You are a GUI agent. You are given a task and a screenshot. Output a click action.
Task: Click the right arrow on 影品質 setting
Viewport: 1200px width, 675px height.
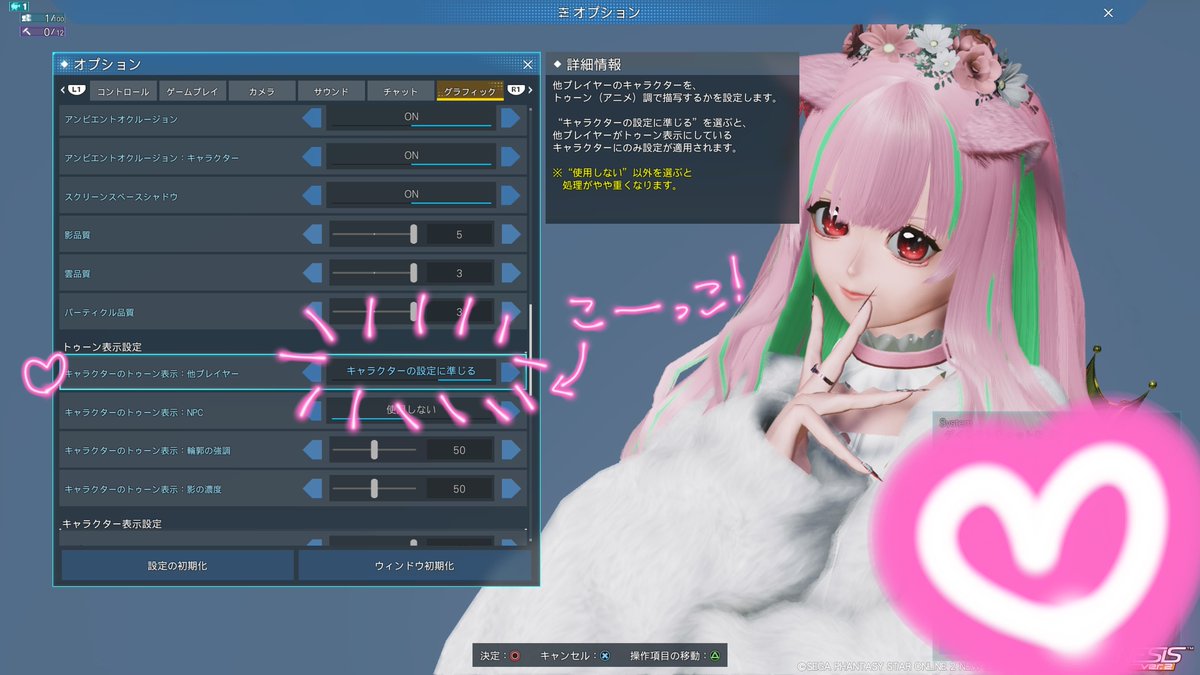click(x=512, y=233)
